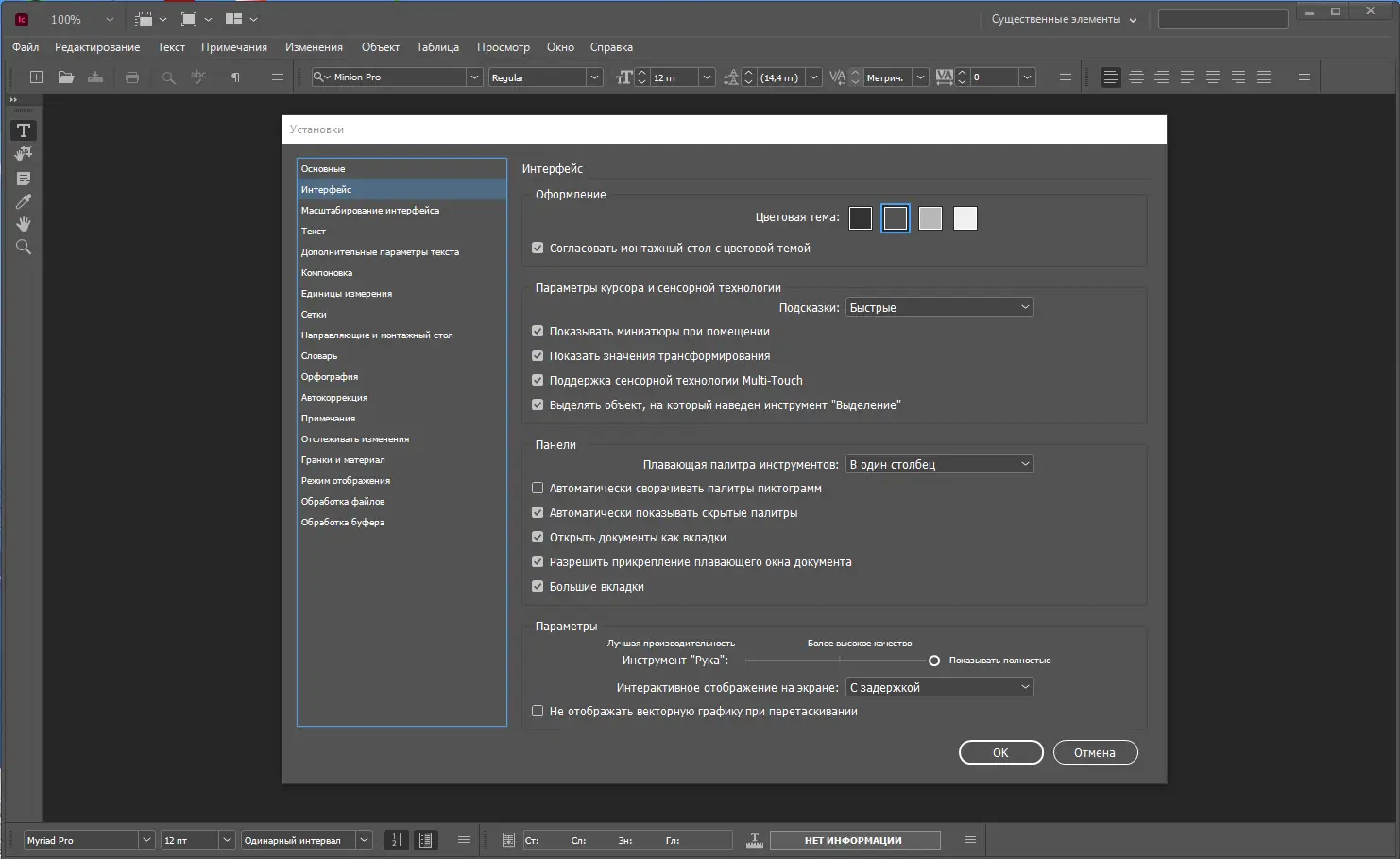This screenshot has height=859, width=1400.
Task: Toggle "Показывать миниатюры при помещении" checkbox
Action: pos(538,332)
